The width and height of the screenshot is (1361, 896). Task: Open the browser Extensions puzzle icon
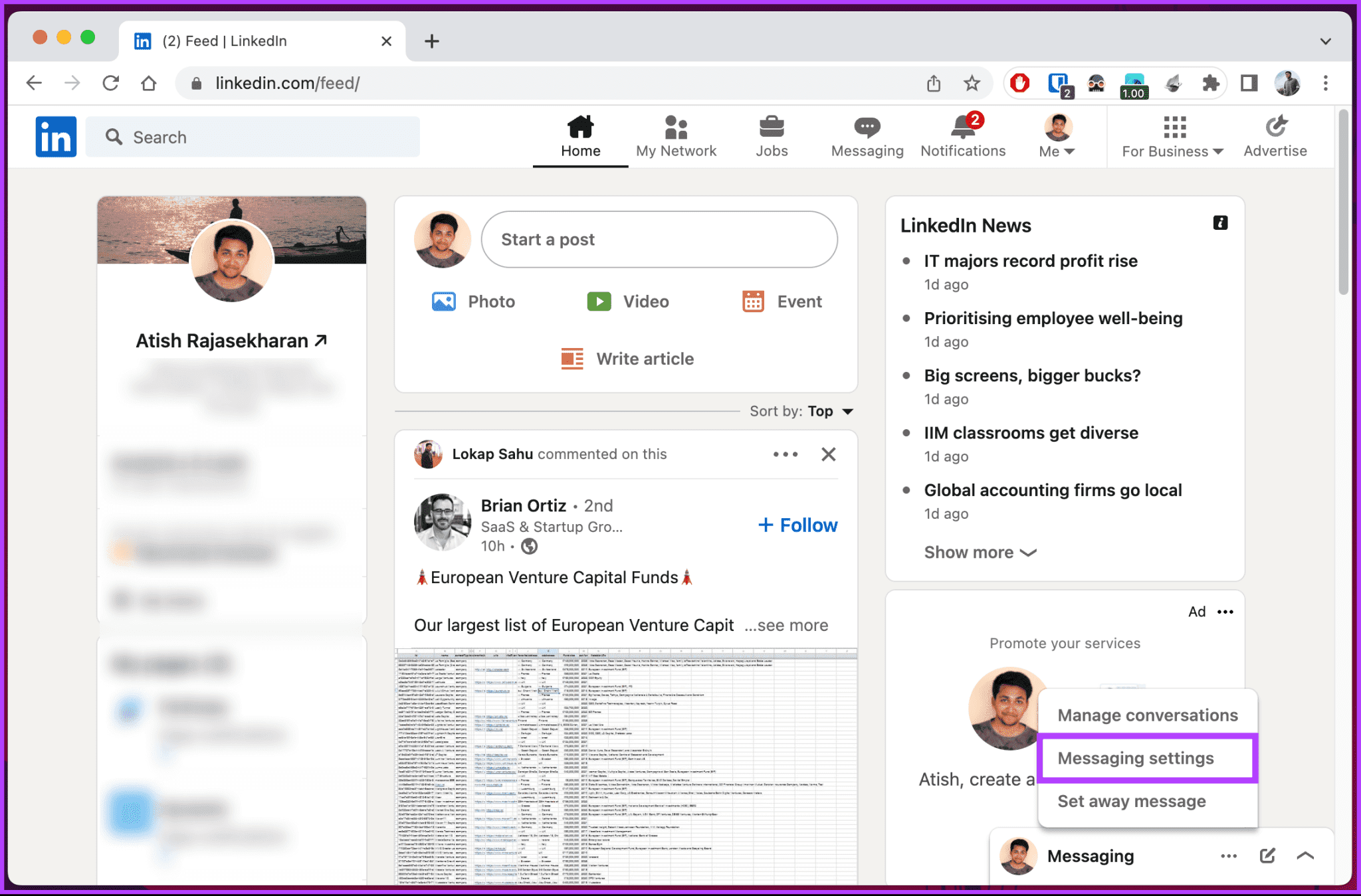(x=1211, y=83)
